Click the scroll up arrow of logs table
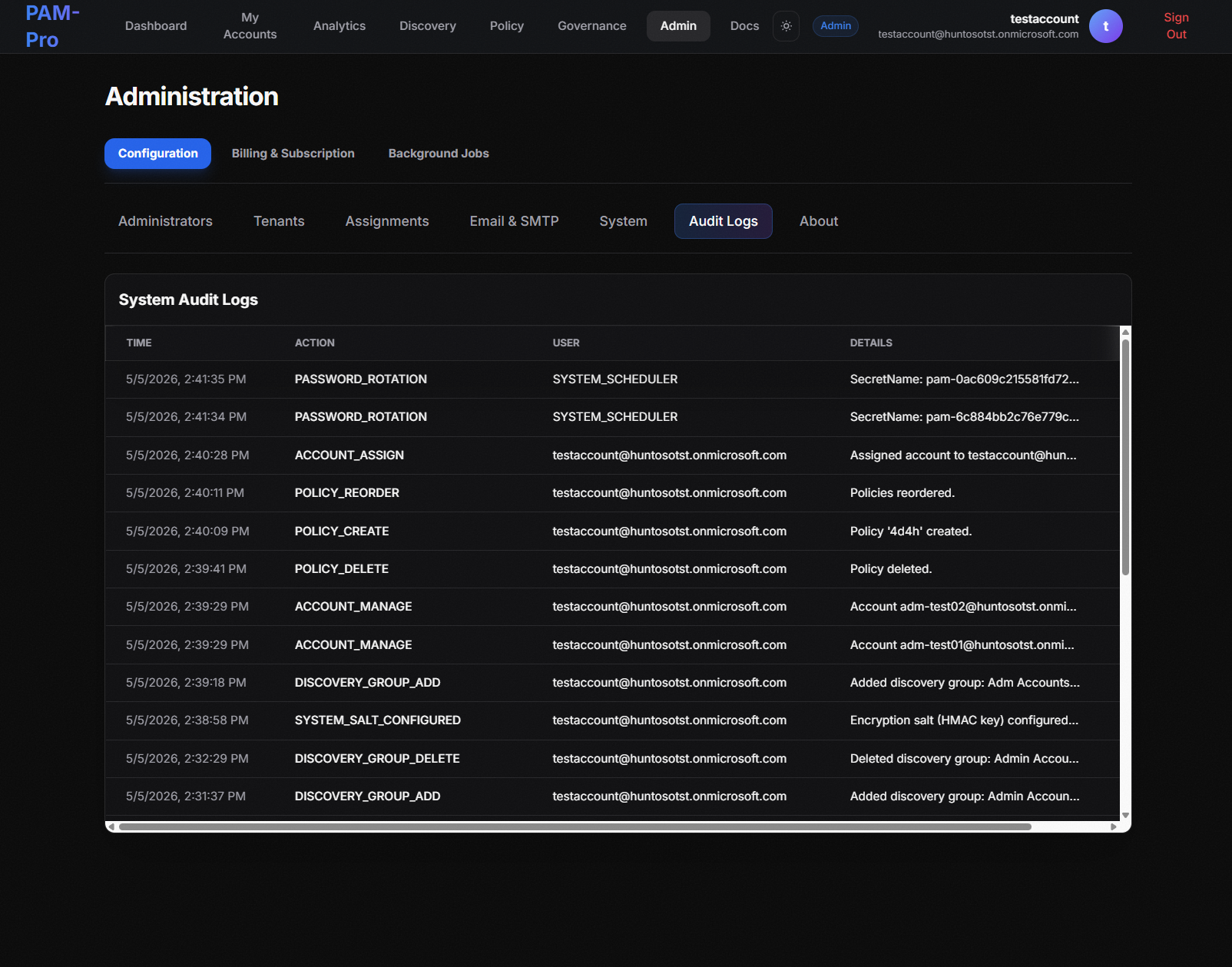This screenshot has width=1232, height=967. pyautogui.click(x=1125, y=332)
